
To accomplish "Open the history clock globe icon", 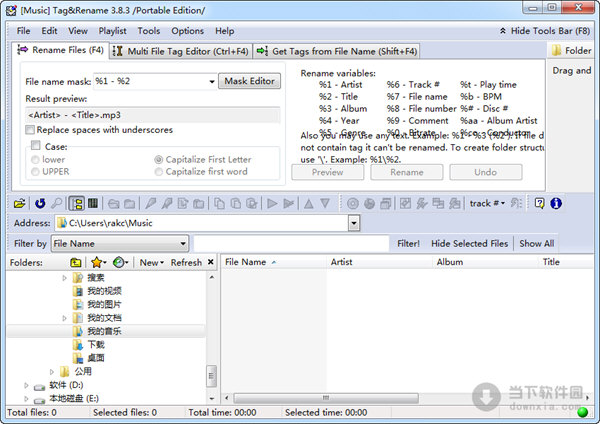I will [120, 263].
